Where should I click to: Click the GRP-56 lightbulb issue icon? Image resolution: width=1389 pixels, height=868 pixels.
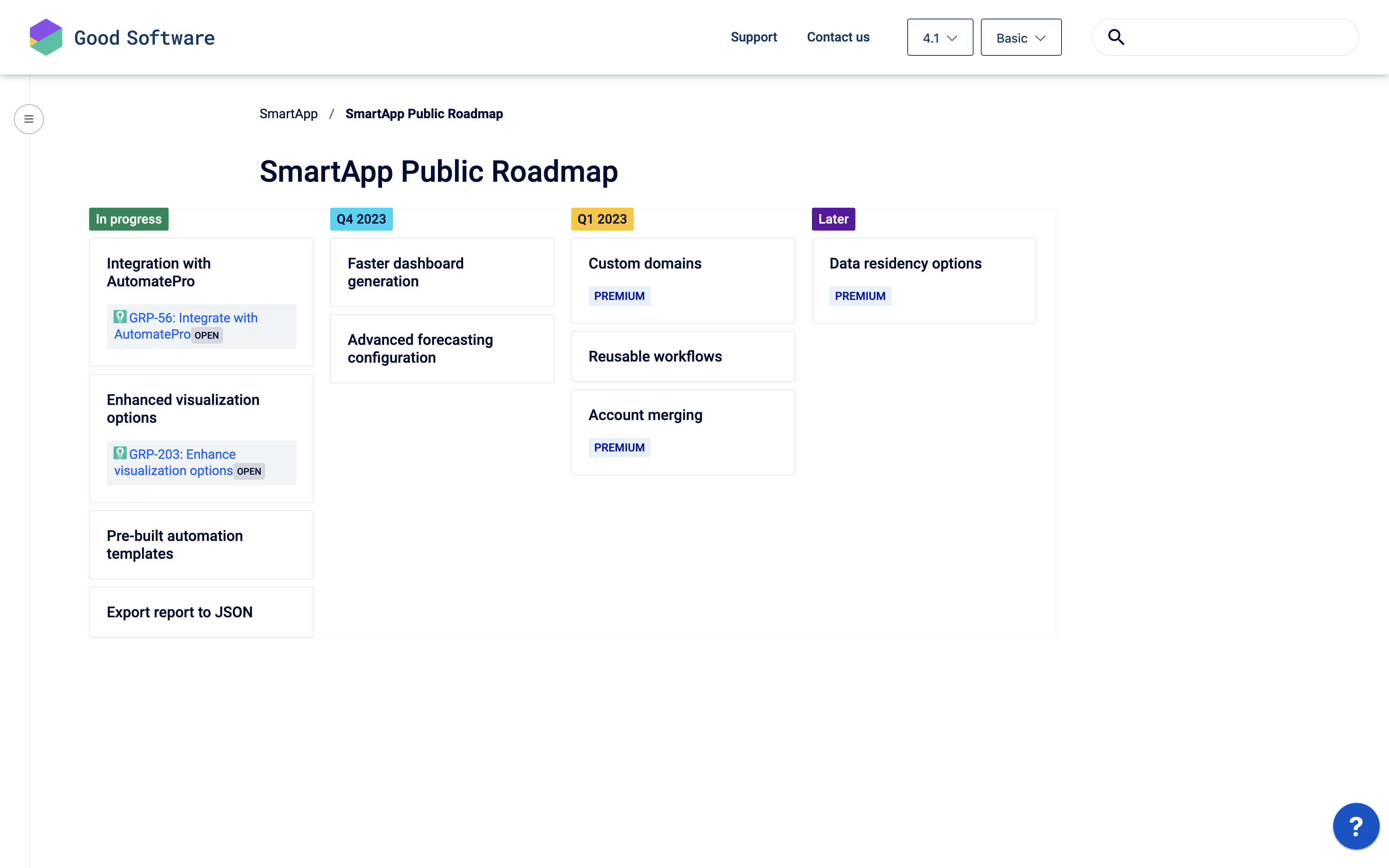120,317
